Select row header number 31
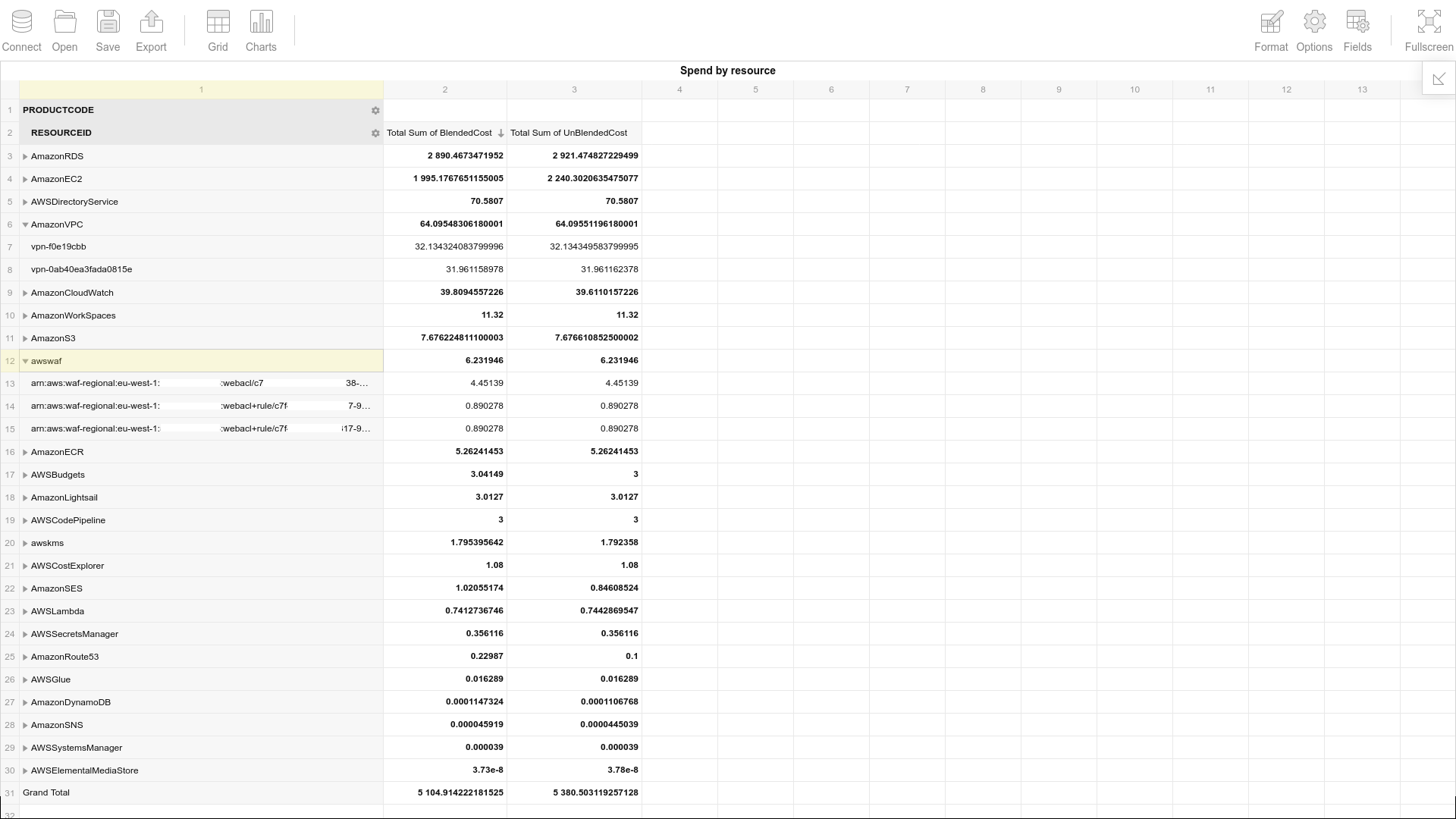 point(10,793)
